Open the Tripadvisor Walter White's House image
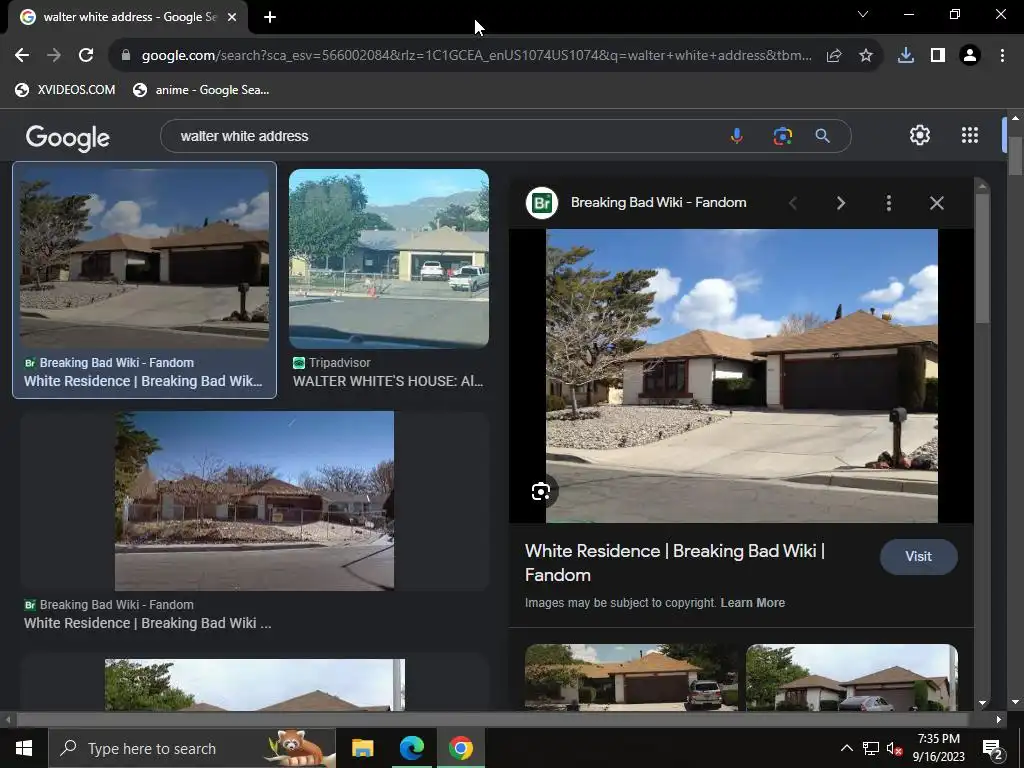The width and height of the screenshot is (1024, 768). (389, 259)
